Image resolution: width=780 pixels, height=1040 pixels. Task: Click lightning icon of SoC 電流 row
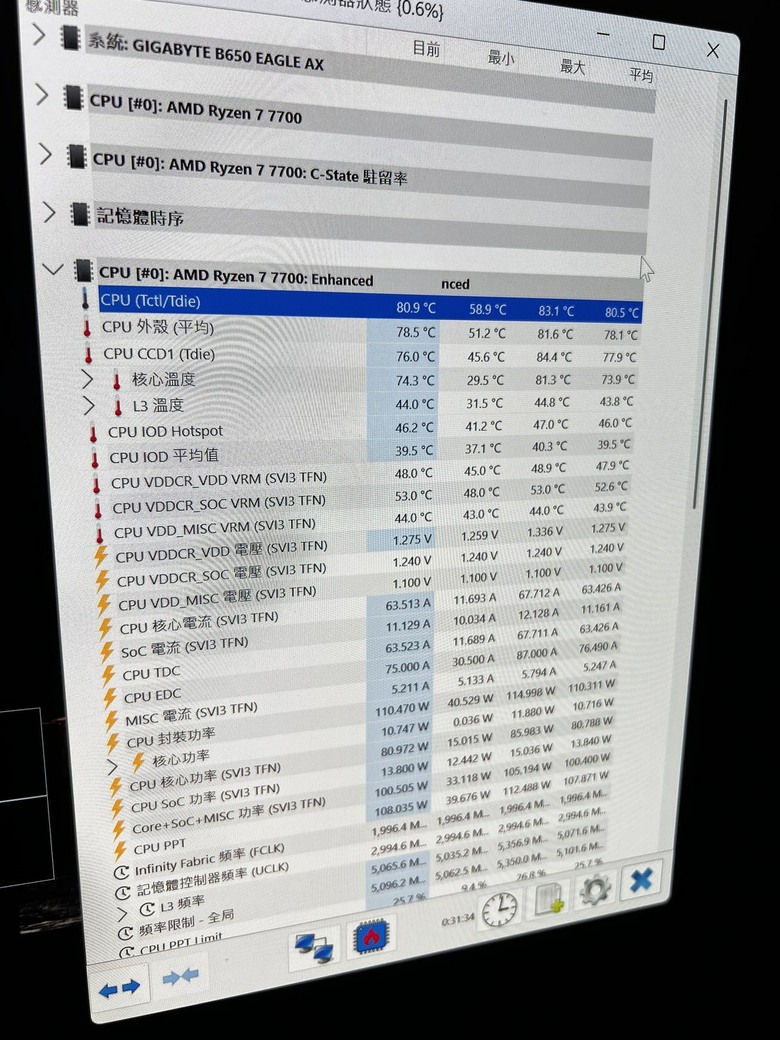107,653
